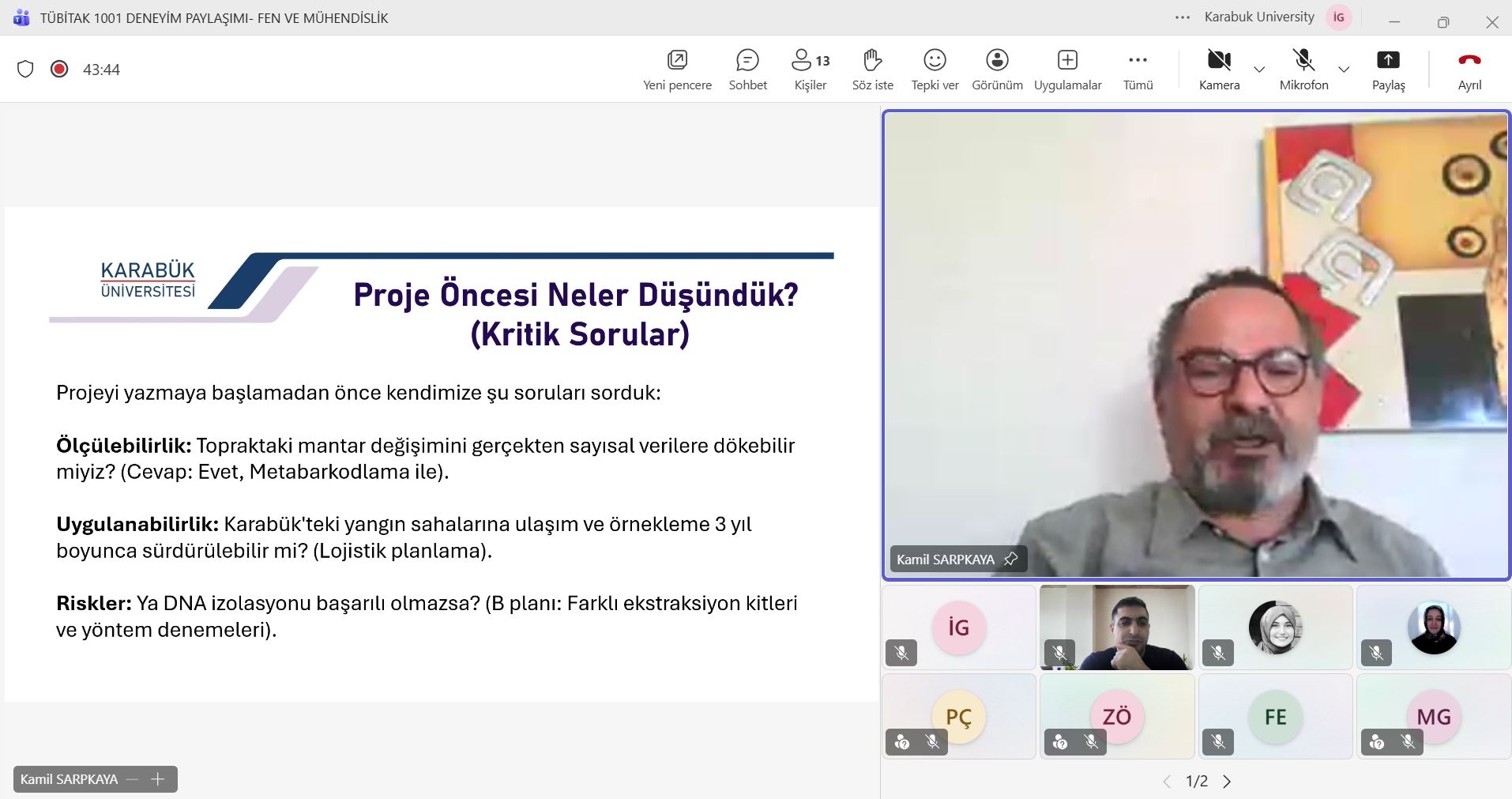The height and width of the screenshot is (799, 1512).
Task: Leave the meeting with Ayrıl
Action: (1469, 69)
